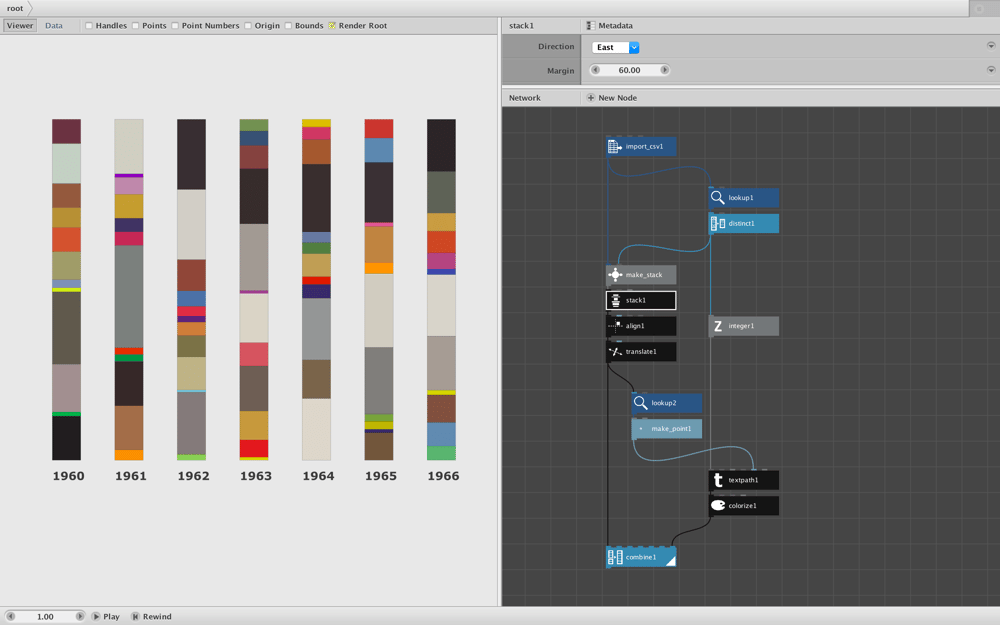Select the make_stack node label

(x=644, y=275)
